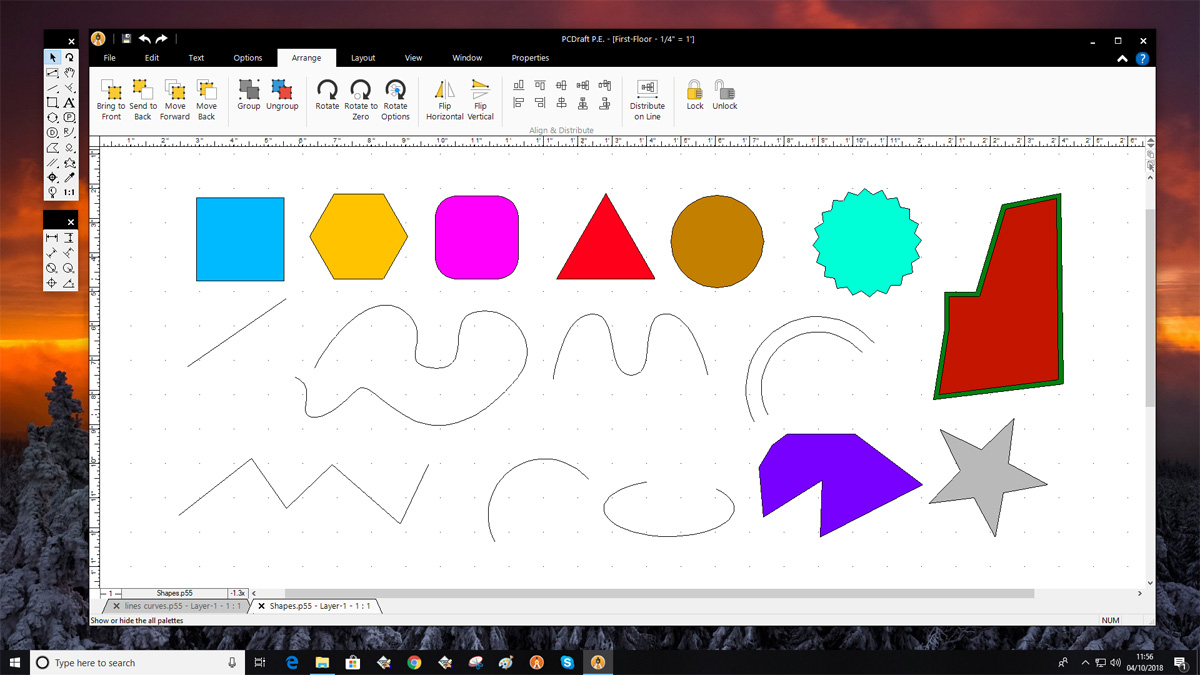Click the Unlock padlock icon
The width and height of the screenshot is (1200, 675).
pos(724,90)
